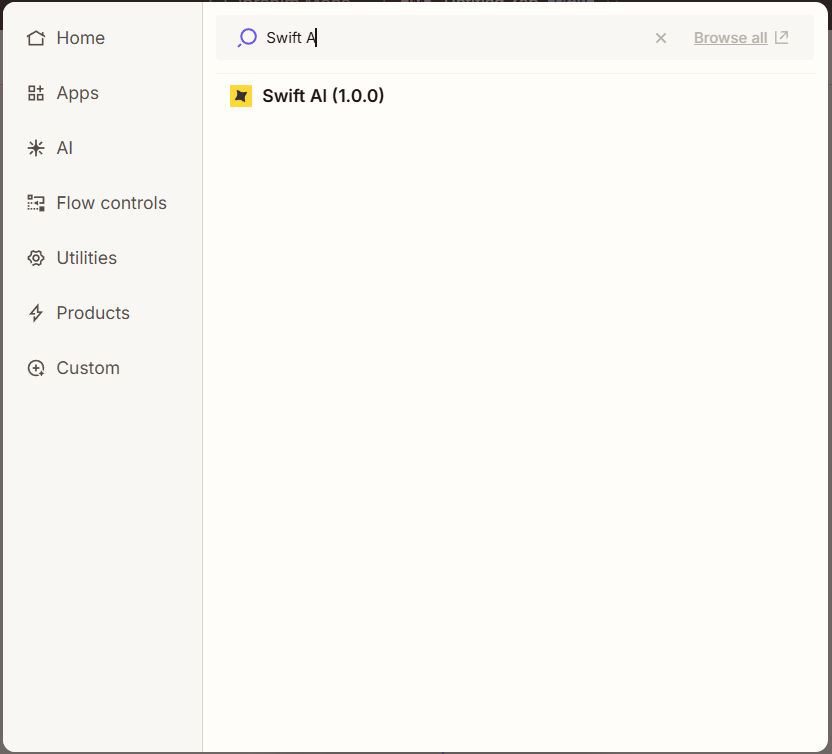Click the Products lightning bolt icon
Viewport: 832px width, 754px height.
pos(36,313)
